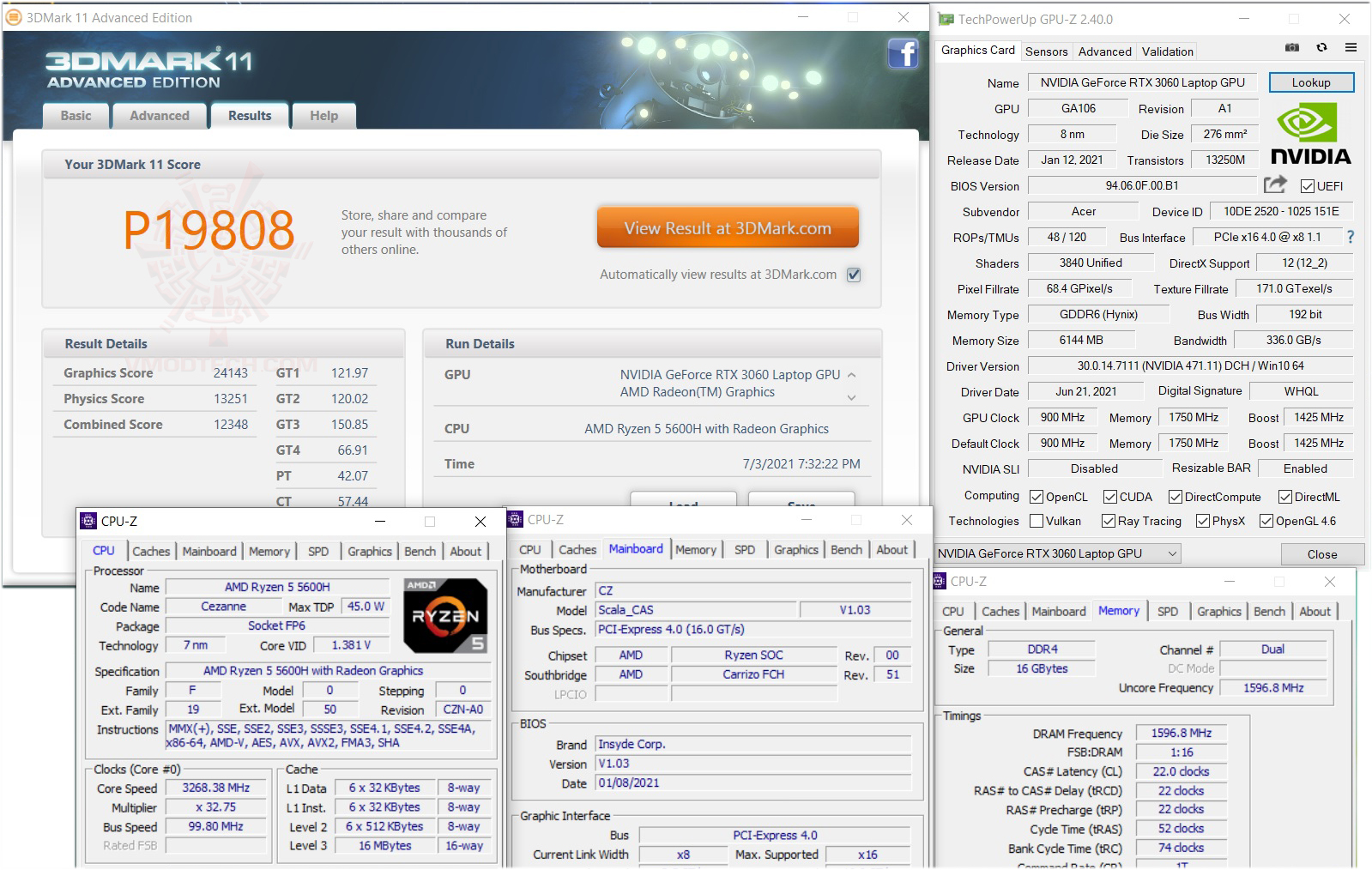This screenshot has height=870, width=1372.
Task: Click the Core Speed value in CPU-Z
Action: pyautogui.click(x=215, y=788)
